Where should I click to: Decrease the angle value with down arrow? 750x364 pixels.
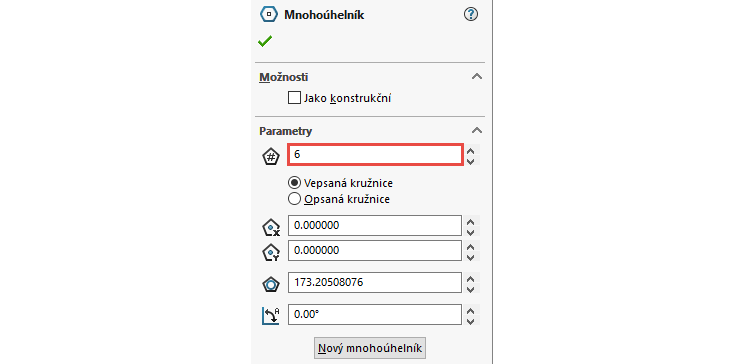pos(471,321)
